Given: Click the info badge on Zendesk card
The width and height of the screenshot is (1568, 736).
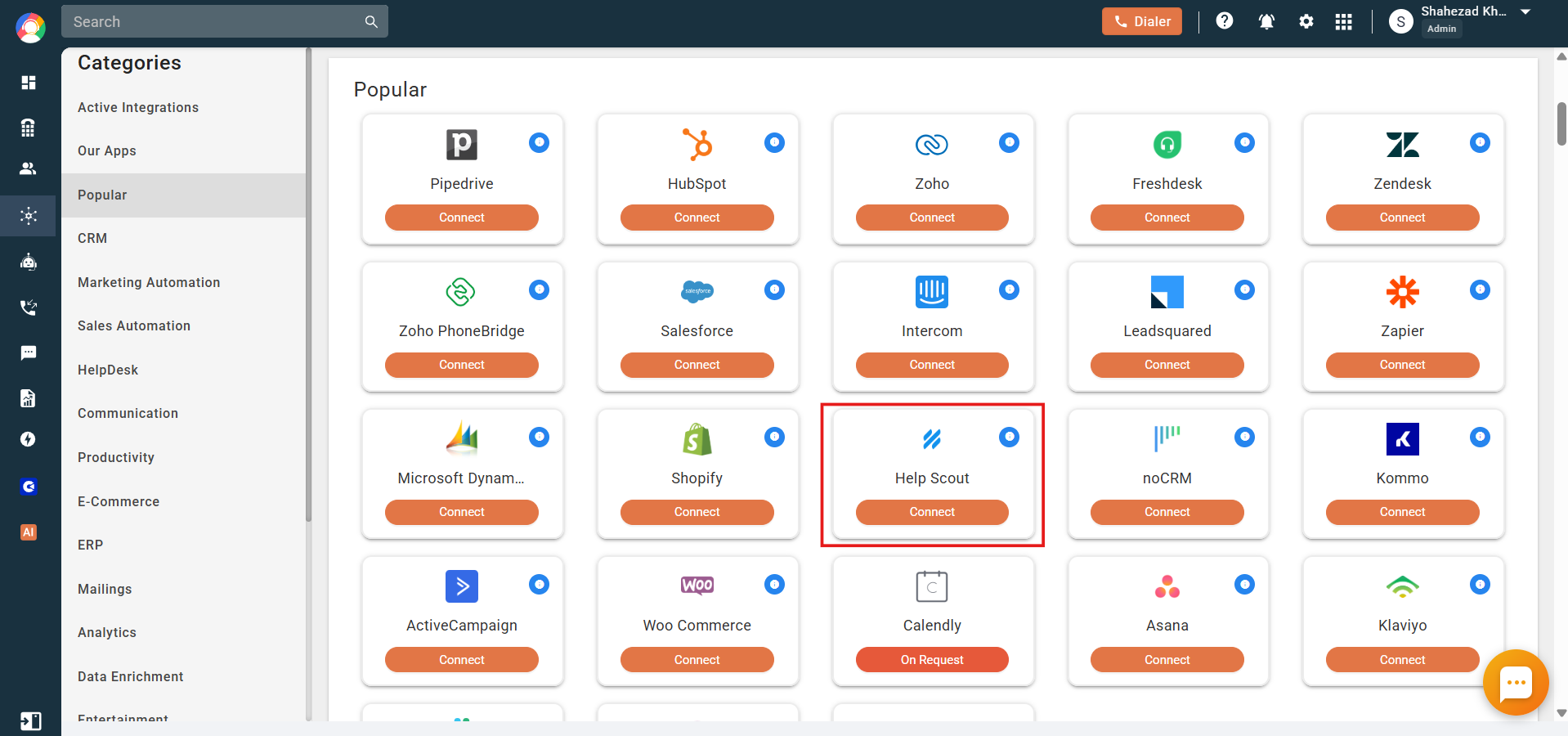Looking at the screenshot, I should tap(1480, 142).
